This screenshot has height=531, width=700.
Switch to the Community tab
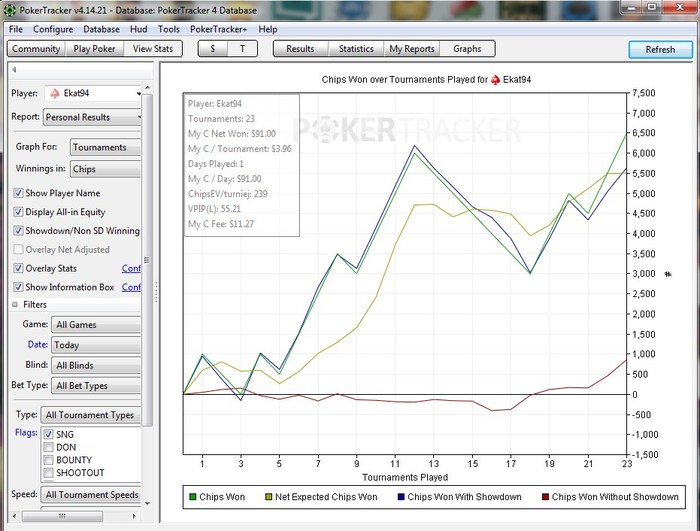click(36, 49)
